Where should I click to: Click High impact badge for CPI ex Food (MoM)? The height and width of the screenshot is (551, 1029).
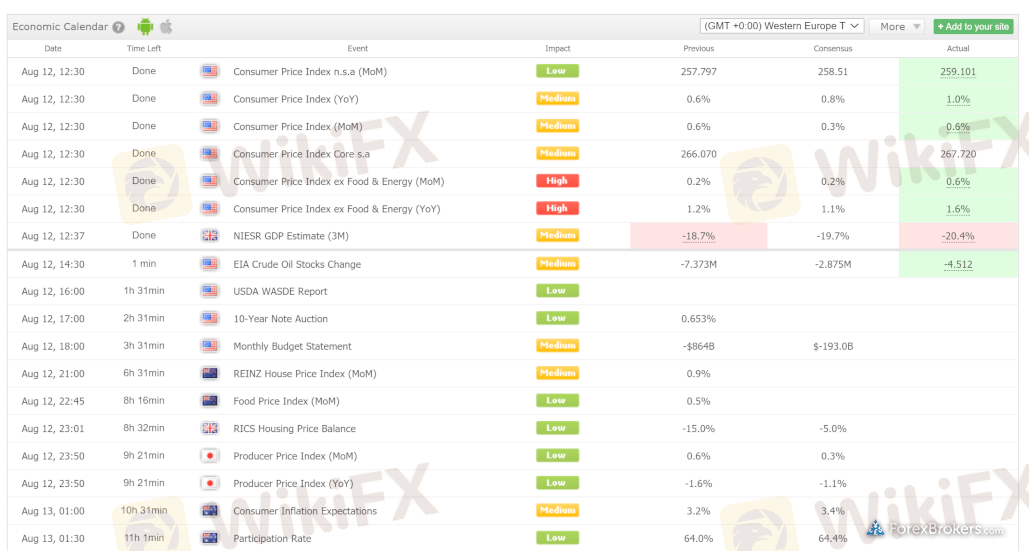pos(557,181)
